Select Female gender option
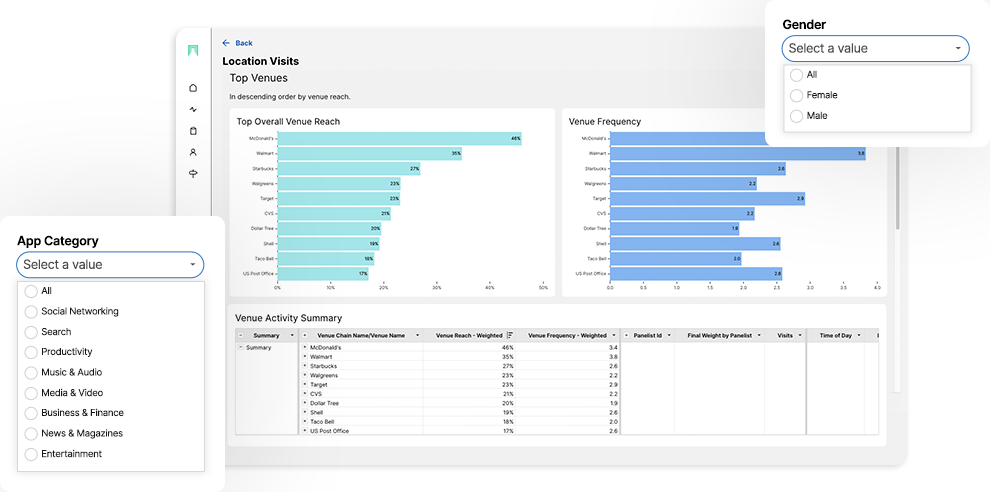This screenshot has width=990, height=492. [796, 95]
